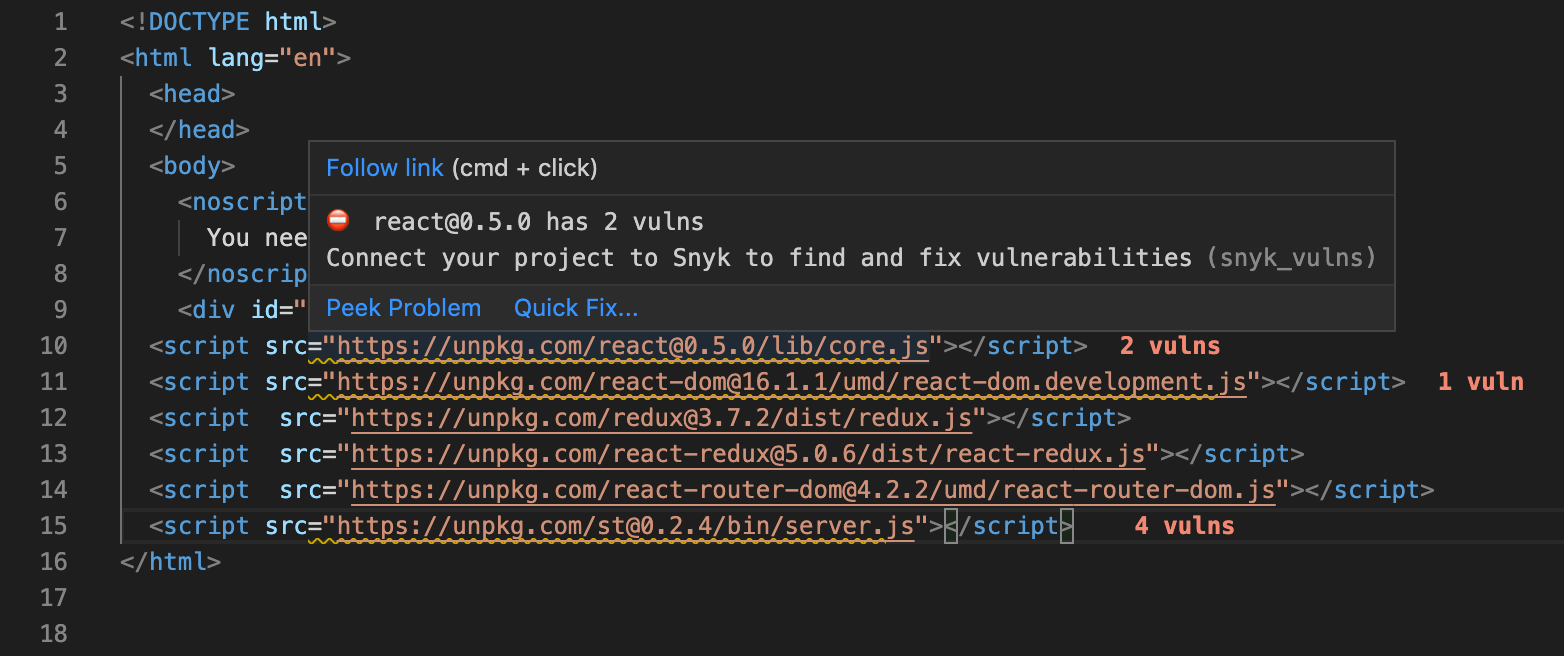Open Peek Problem in the hover popup
This screenshot has width=1564, height=656.
pyautogui.click(x=403, y=308)
